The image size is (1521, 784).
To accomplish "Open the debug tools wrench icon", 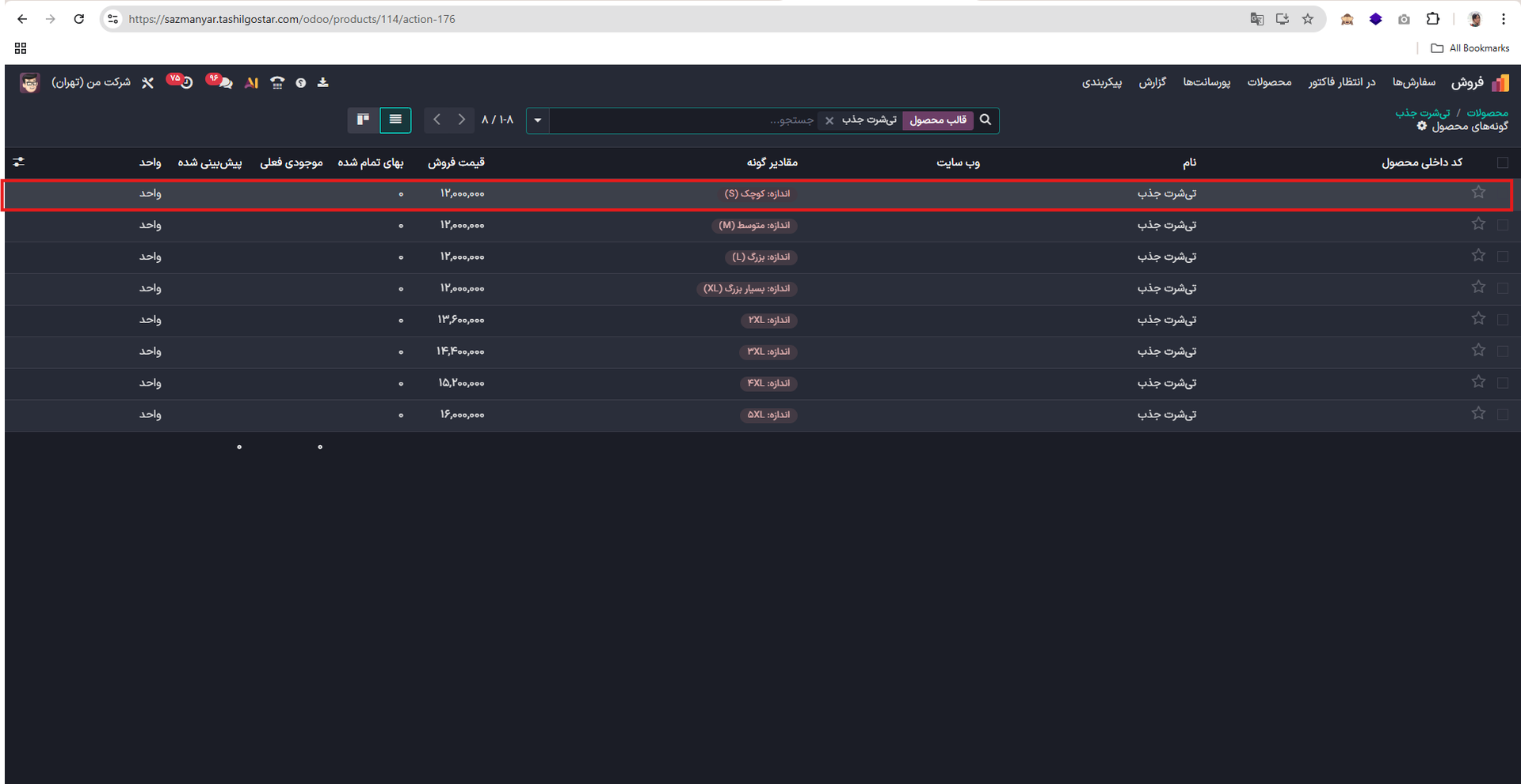I will pyautogui.click(x=147, y=82).
